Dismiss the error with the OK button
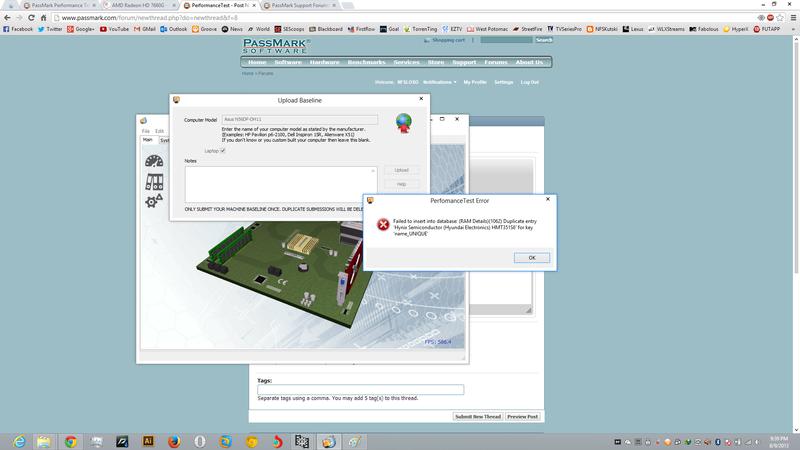 pyautogui.click(x=532, y=258)
